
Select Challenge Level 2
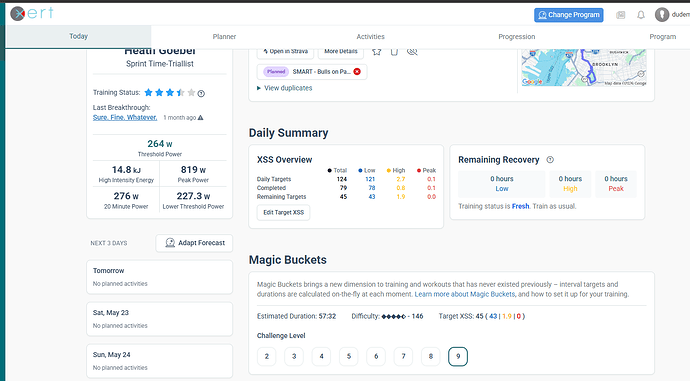[267, 356]
